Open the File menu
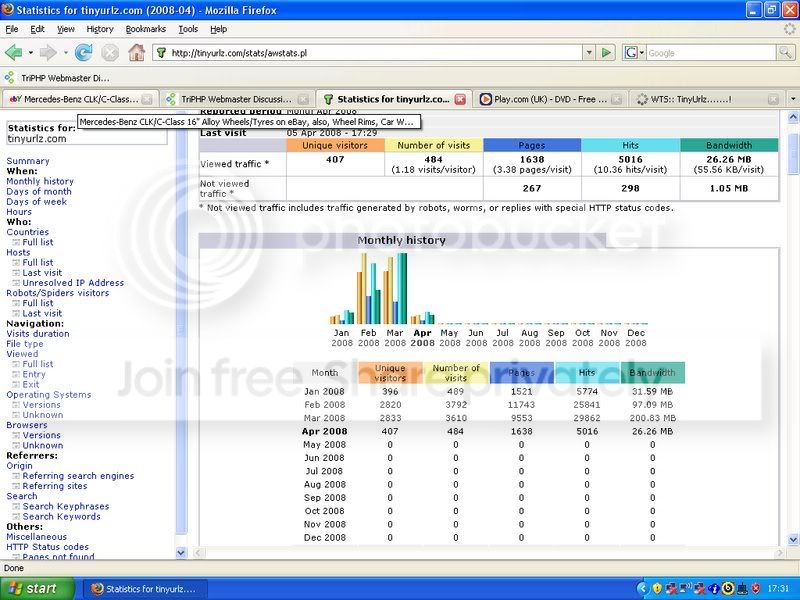 [12, 29]
